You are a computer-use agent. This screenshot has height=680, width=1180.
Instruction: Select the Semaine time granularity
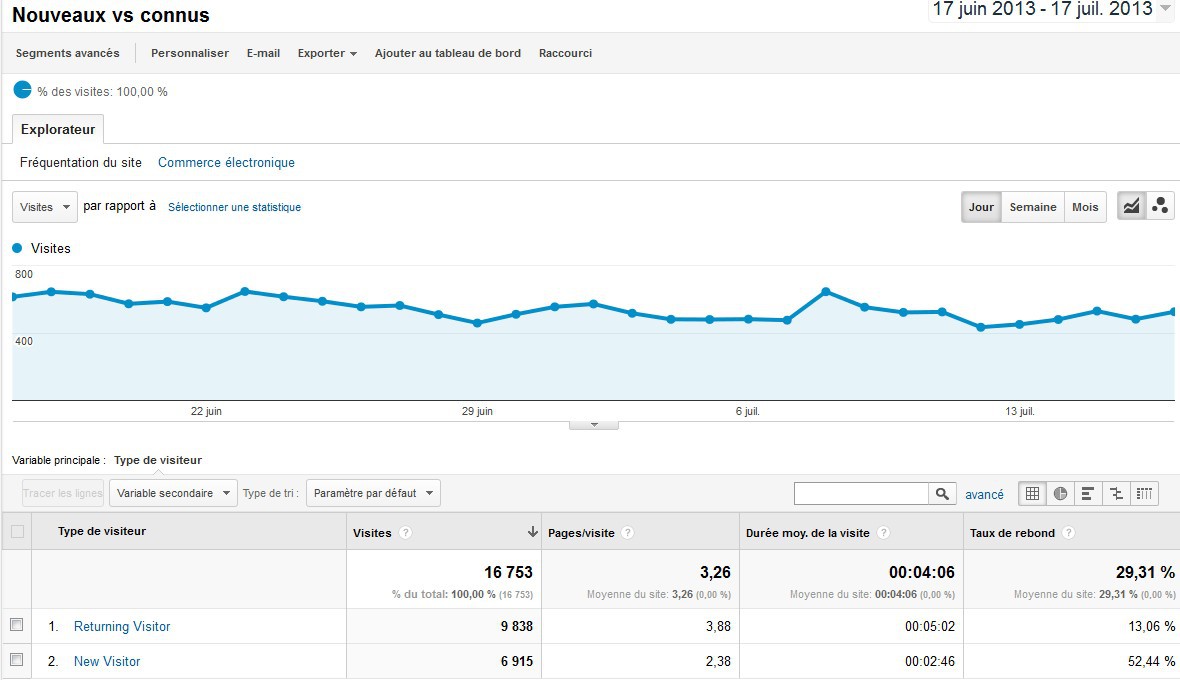[1032, 207]
